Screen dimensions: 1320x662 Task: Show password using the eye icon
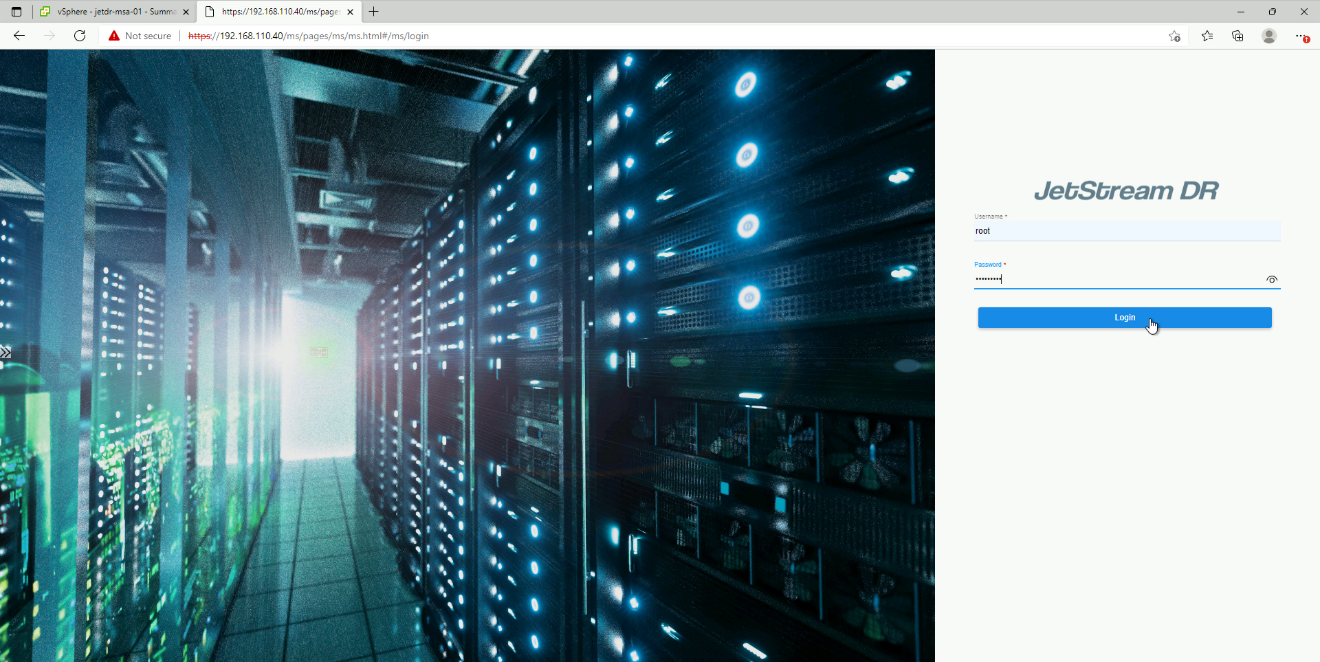coord(1271,280)
